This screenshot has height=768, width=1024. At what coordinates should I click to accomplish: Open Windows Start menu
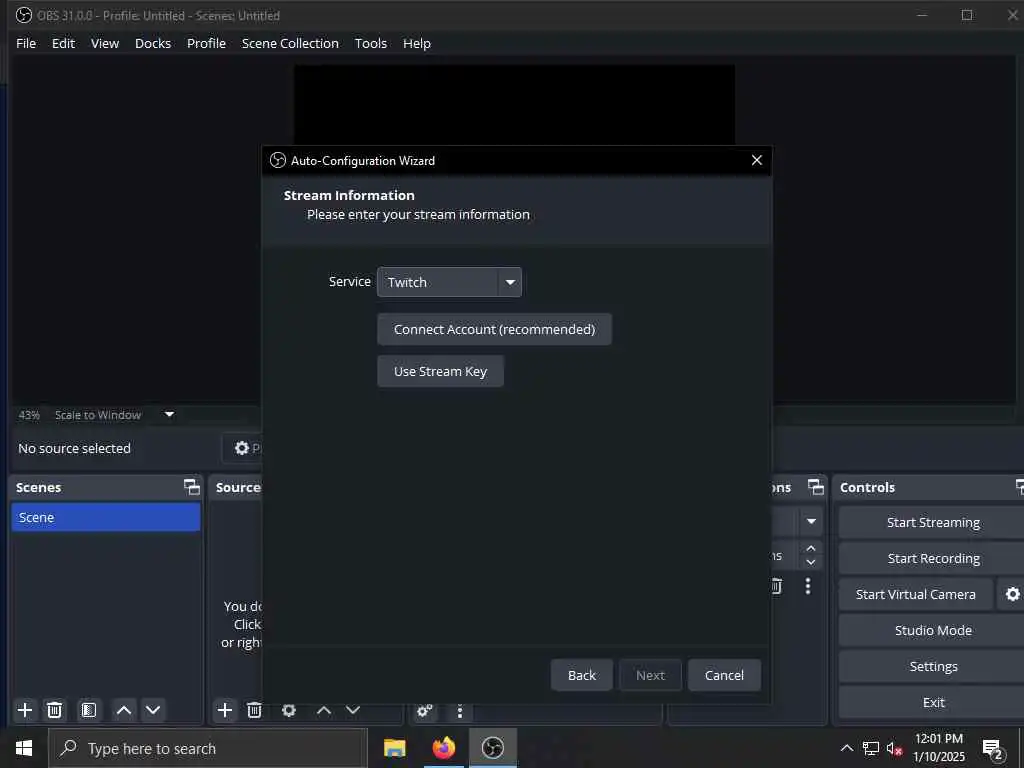click(24, 748)
